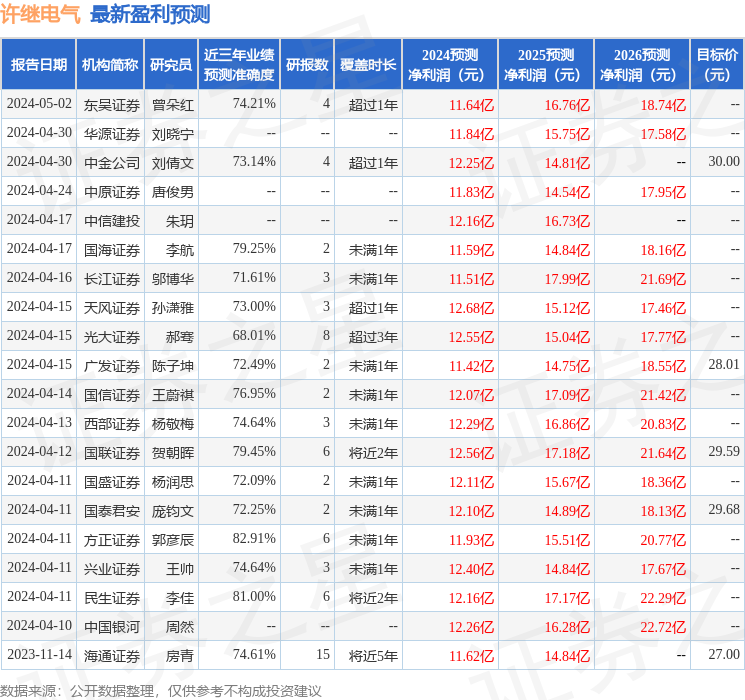
Task: Click the 天风证券 institution cell
Action: click(112, 308)
